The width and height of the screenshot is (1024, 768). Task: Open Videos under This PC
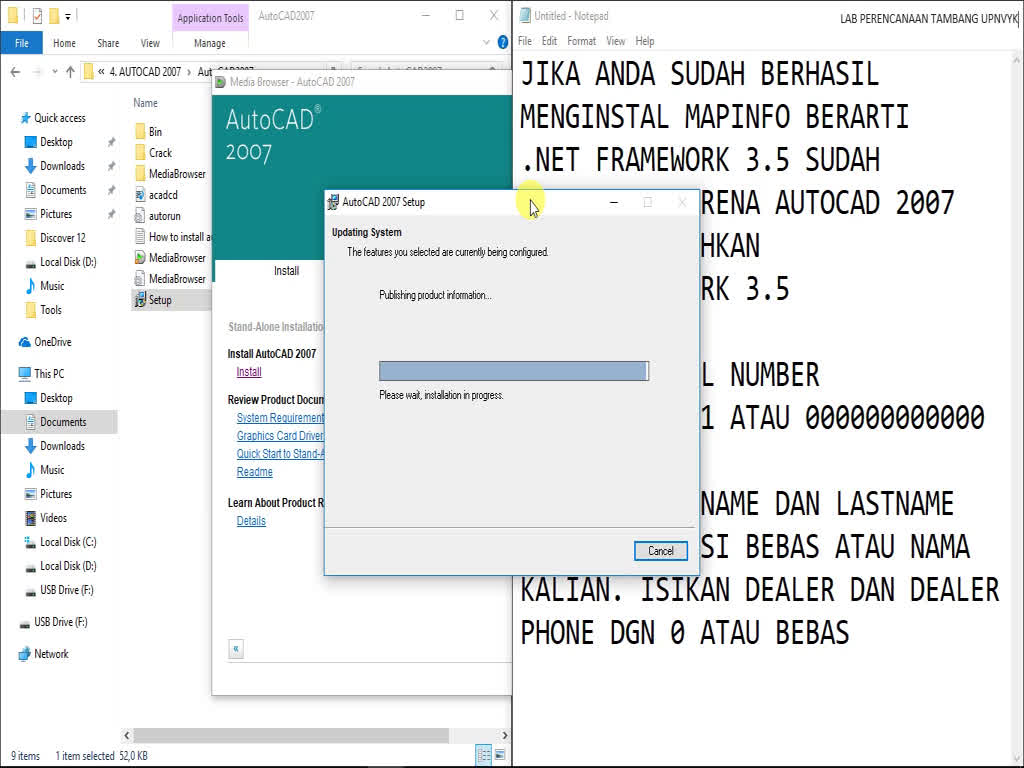click(46, 518)
